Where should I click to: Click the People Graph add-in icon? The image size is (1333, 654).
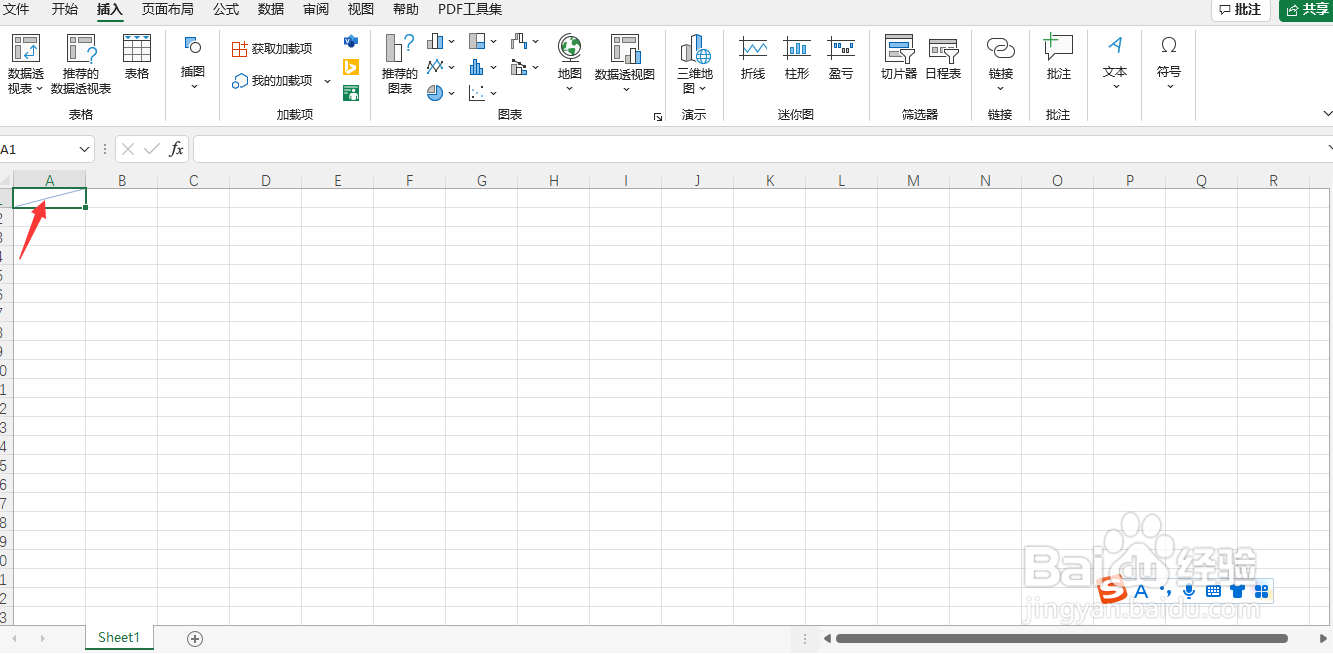tap(351, 93)
